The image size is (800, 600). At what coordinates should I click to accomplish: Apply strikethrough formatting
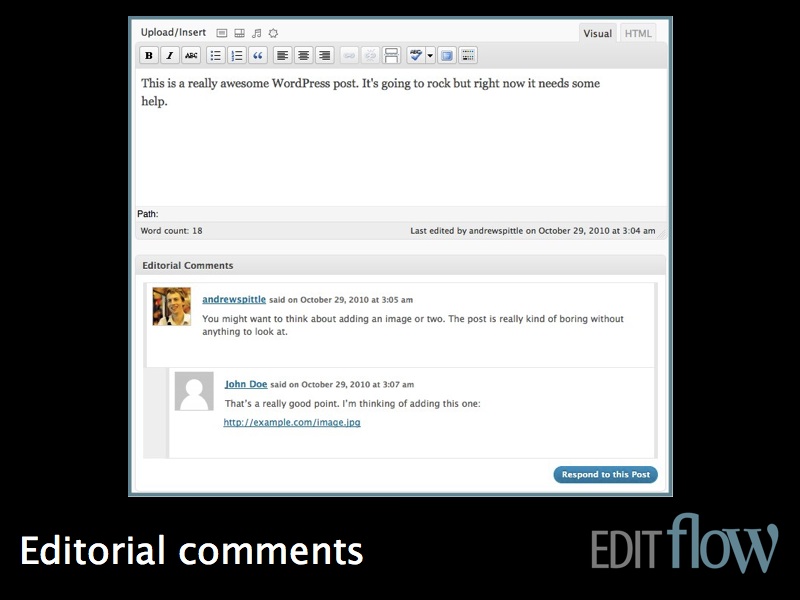point(191,55)
